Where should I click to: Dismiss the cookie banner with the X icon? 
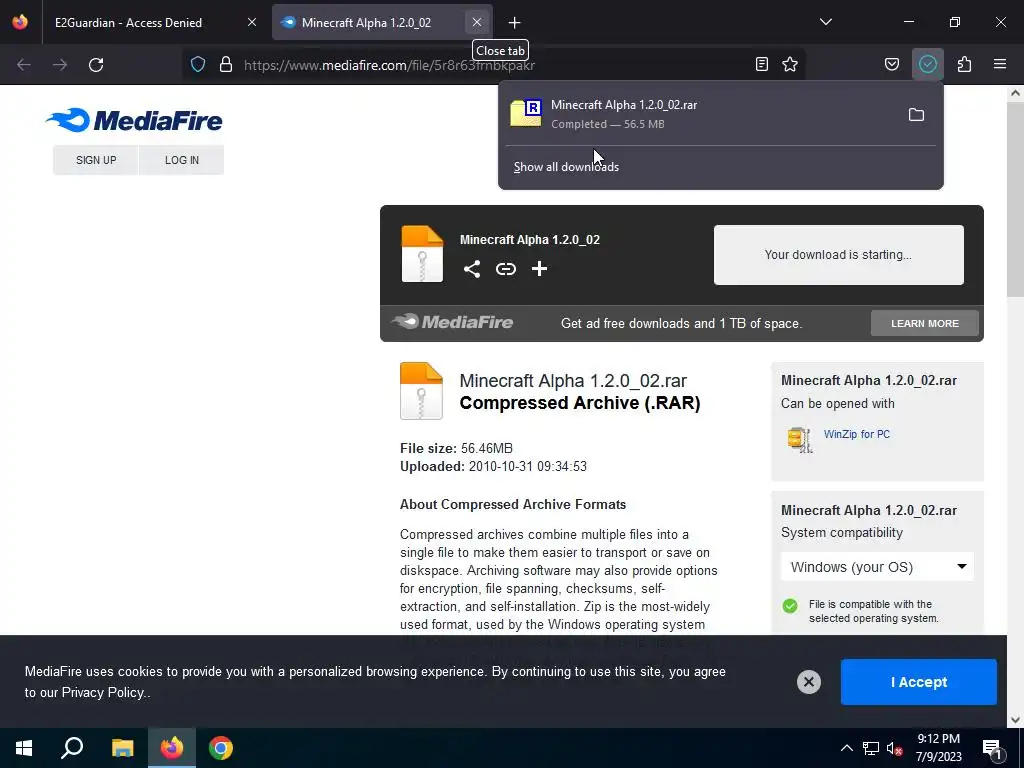click(808, 682)
